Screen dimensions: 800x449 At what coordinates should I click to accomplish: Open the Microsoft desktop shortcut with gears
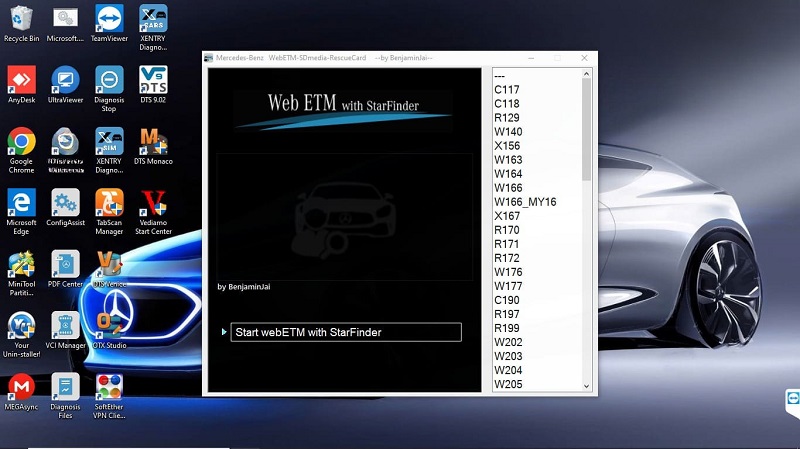click(x=65, y=24)
